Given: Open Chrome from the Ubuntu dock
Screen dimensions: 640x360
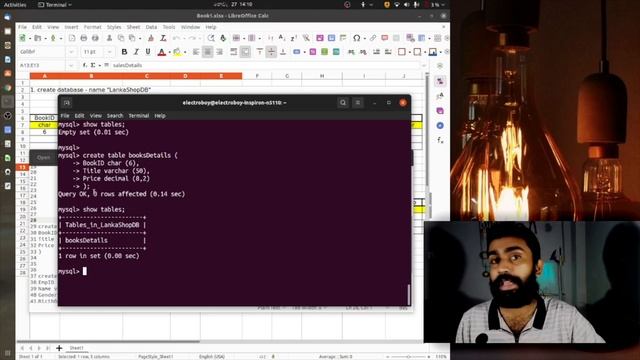Looking at the screenshot, I should [x=7, y=88].
